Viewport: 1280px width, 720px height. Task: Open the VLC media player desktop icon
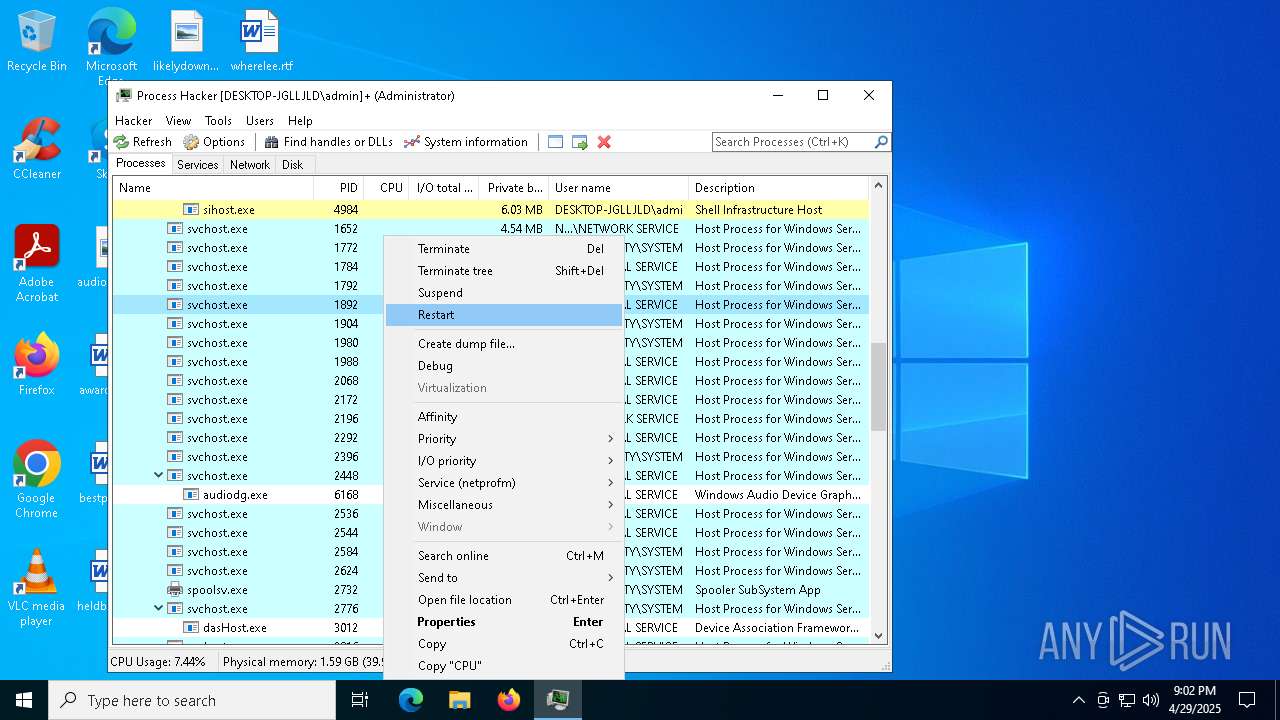click(37, 588)
